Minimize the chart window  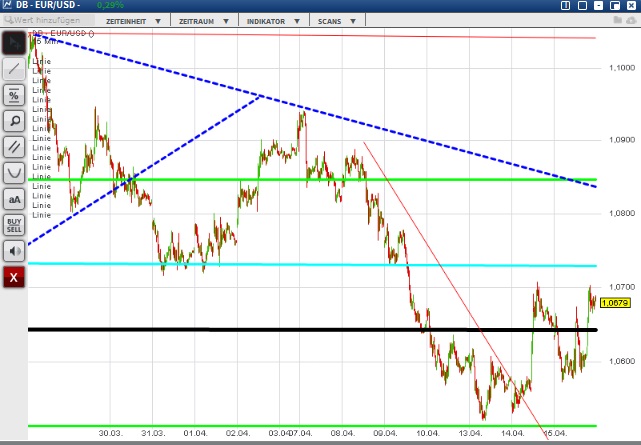click(598, 5)
